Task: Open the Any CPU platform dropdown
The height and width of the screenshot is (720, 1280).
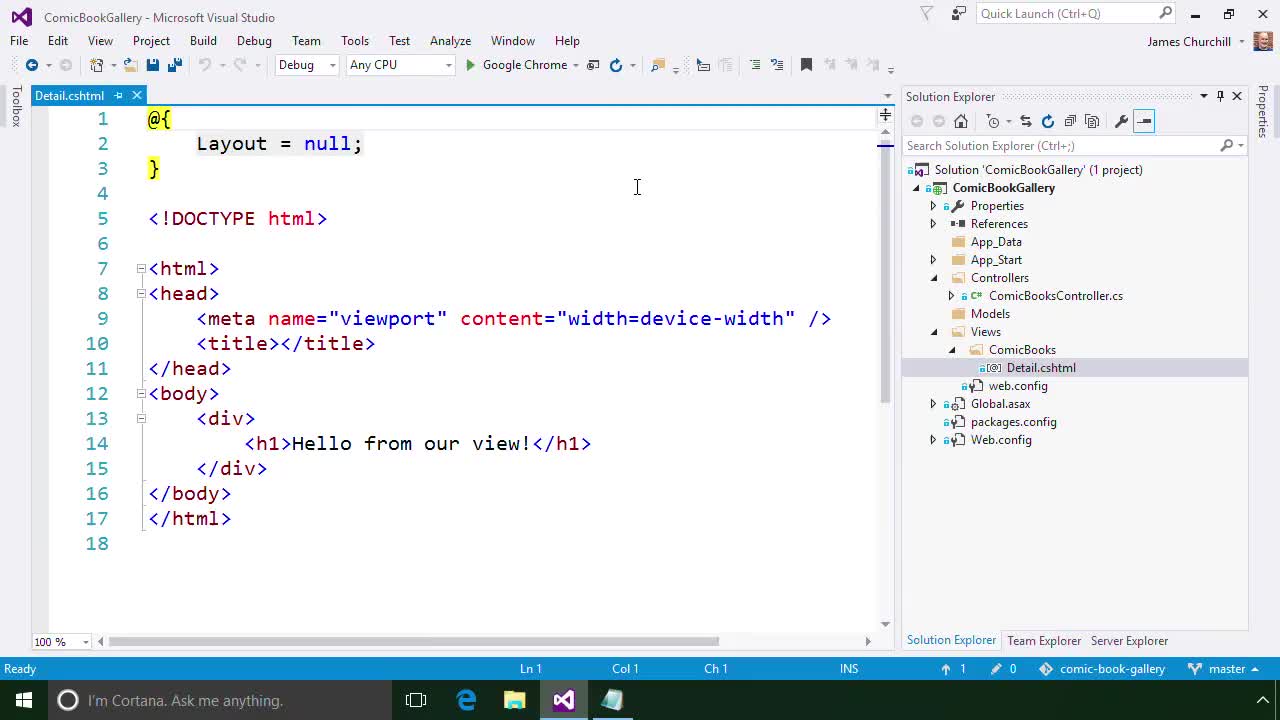Action: pos(447,64)
